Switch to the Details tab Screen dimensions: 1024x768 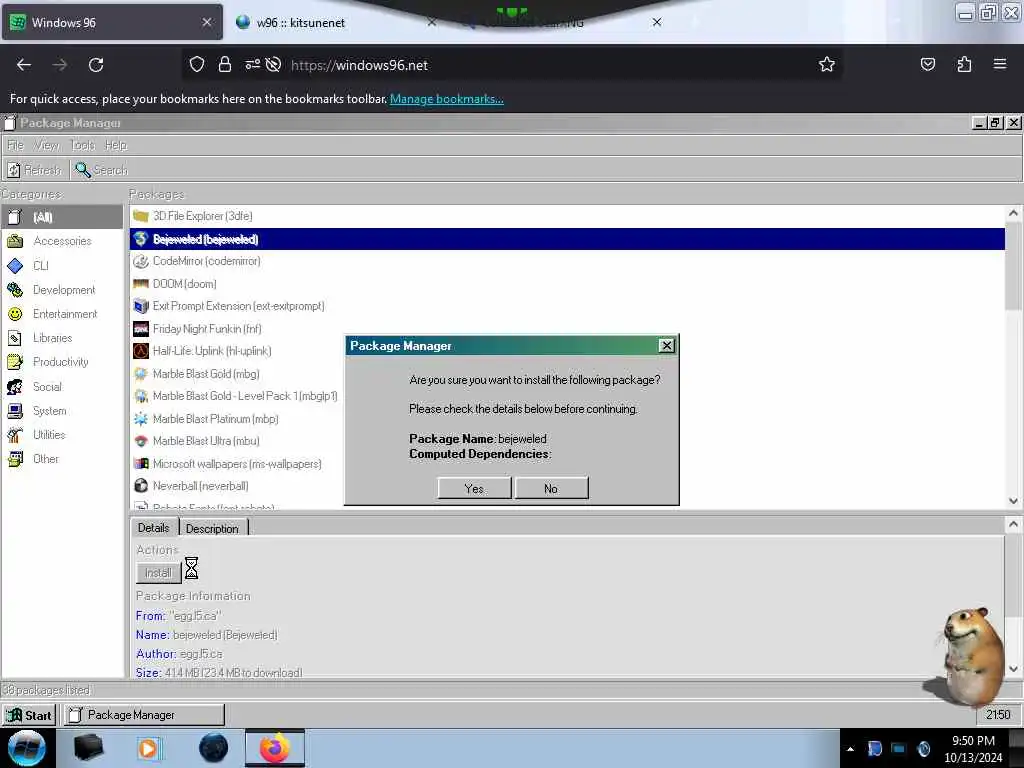(153, 528)
